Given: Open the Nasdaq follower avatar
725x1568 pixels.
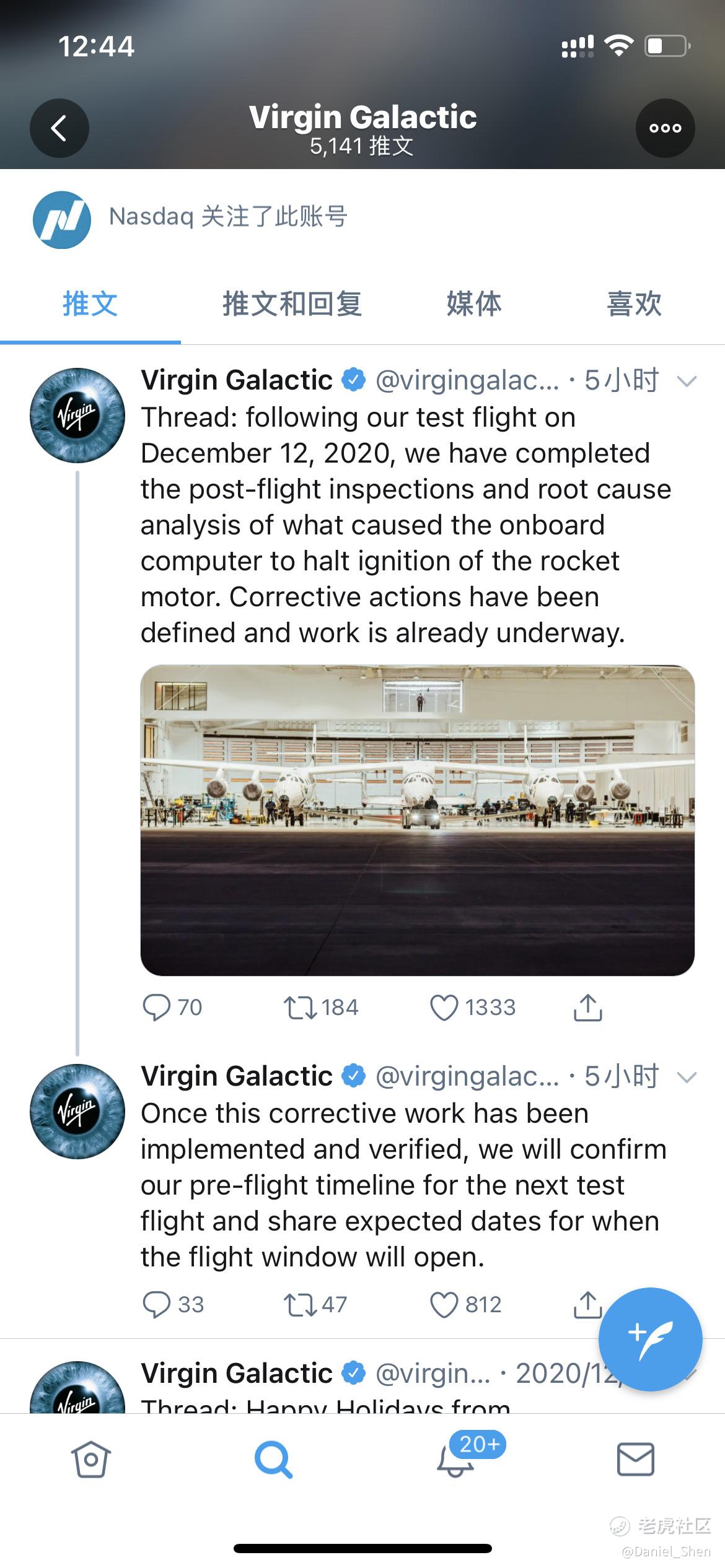Looking at the screenshot, I should [x=62, y=220].
